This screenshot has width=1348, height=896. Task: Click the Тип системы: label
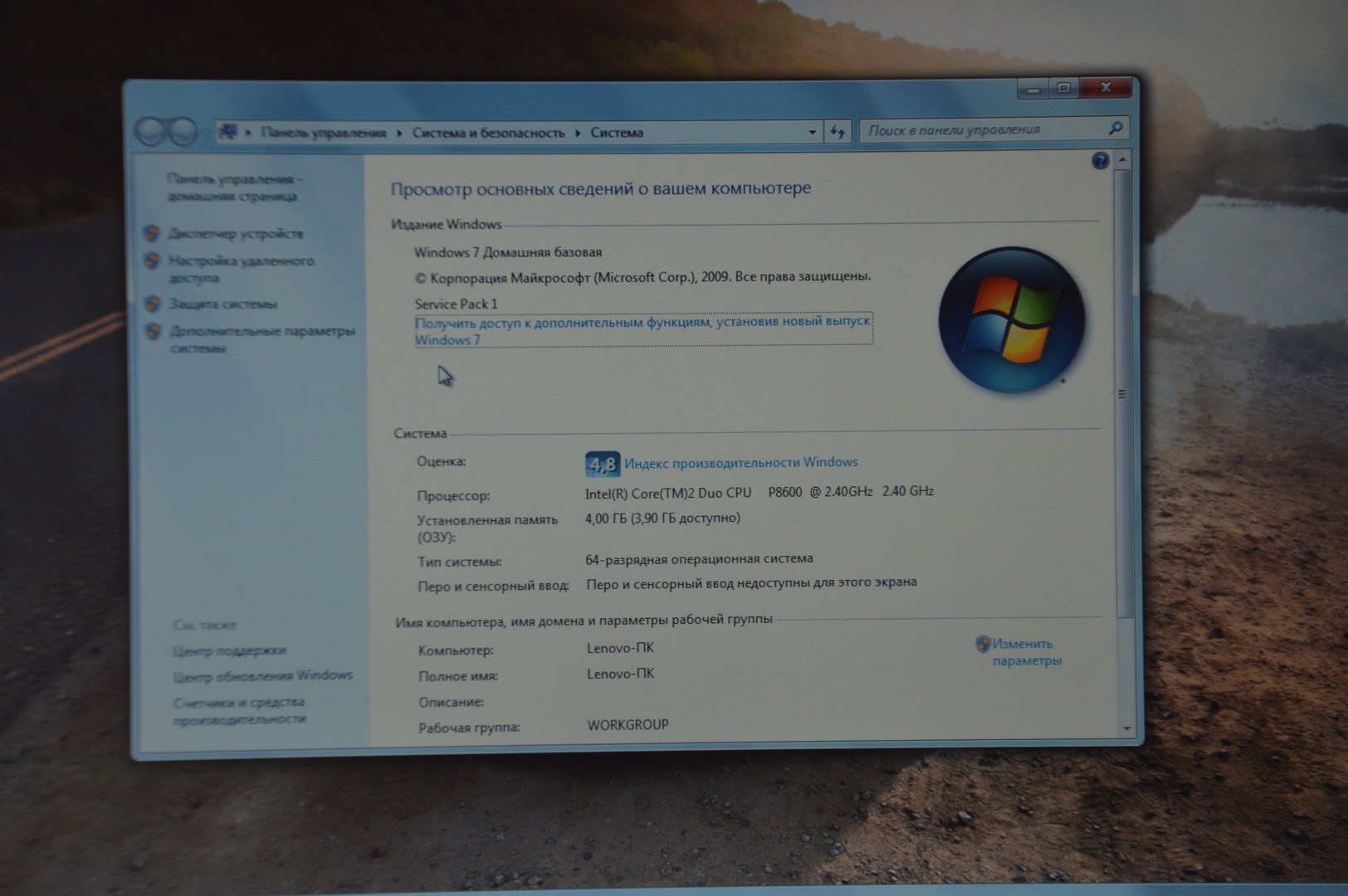coord(459,562)
